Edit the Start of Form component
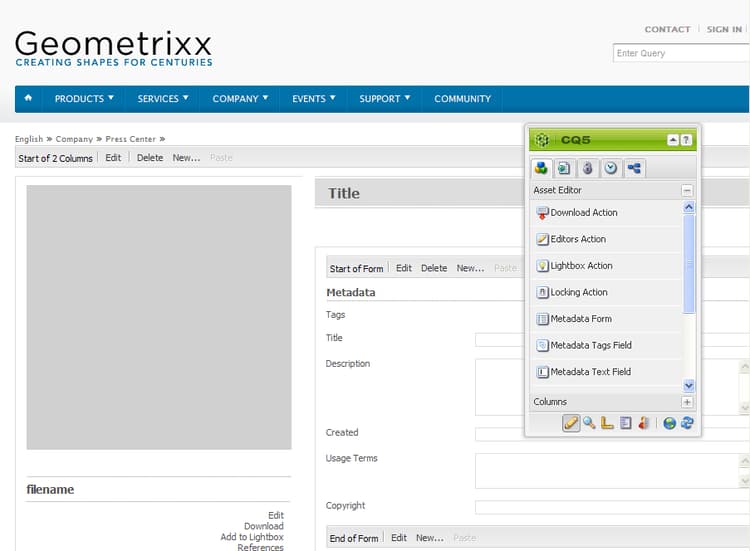Image resolution: width=750 pixels, height=551 pixels. [x=404, y=268]
